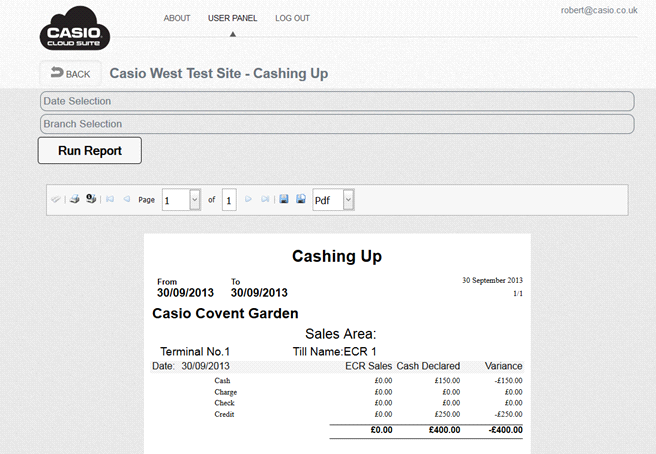The width and height of the screenshot is (656, 454).
Task: Click the Run Report button
Action: tap(90, 151)
